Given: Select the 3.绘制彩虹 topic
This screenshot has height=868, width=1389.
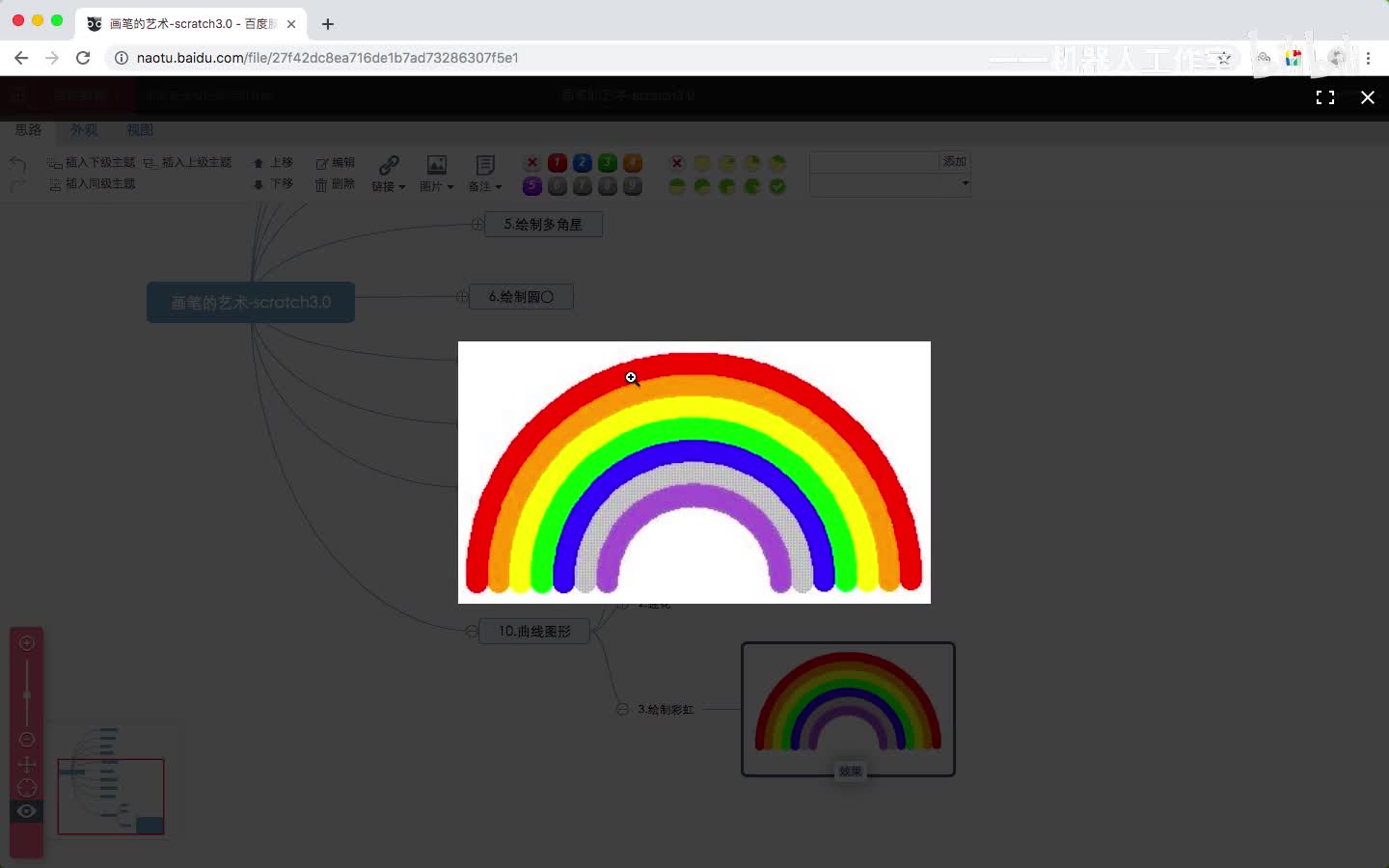Looking at the screenshot, I should pyautogui.click(x=666, y=709).
